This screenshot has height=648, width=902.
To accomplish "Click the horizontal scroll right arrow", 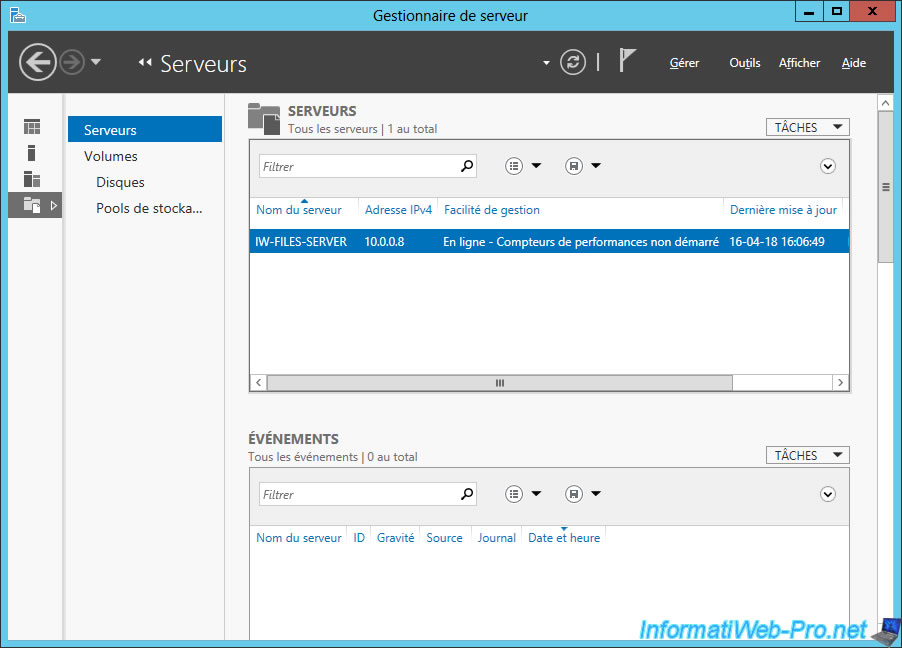I will [x=840, y=383].
